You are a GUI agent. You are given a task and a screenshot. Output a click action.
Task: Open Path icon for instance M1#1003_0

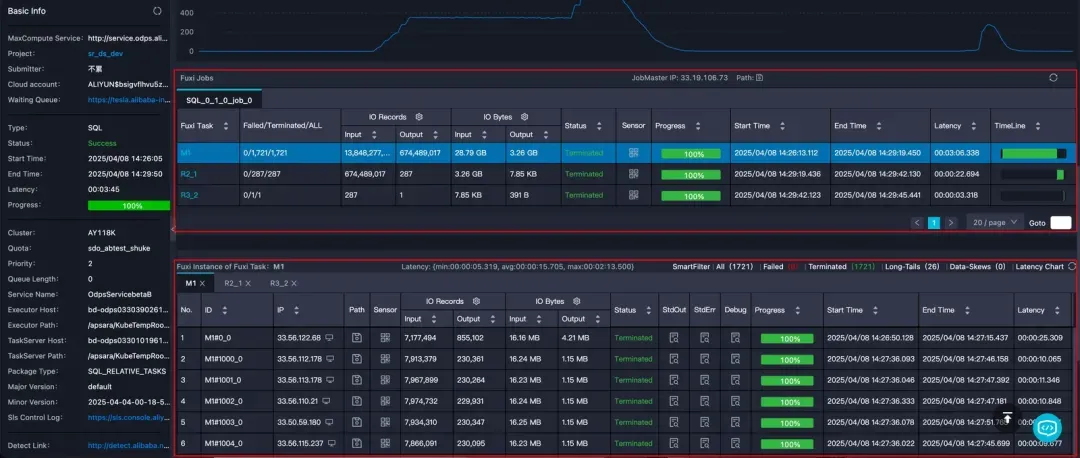pyautogui.click(x=357, y=421)
